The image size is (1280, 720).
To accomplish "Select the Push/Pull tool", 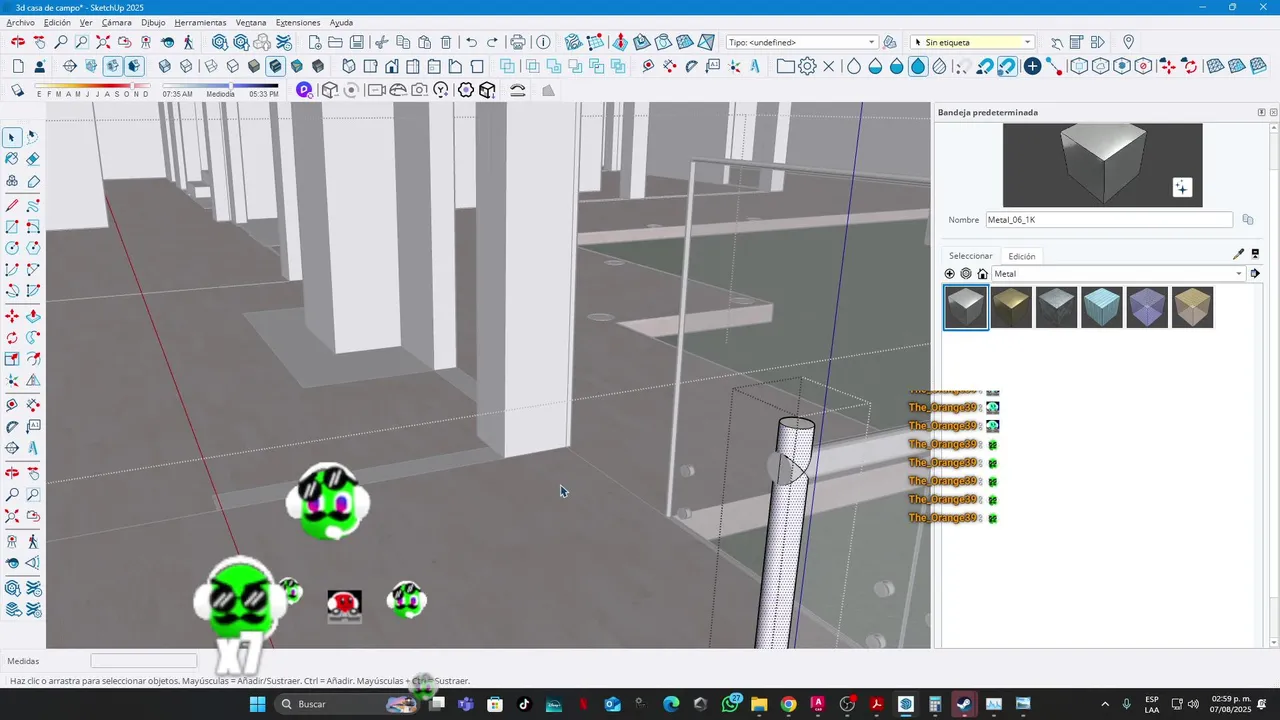I will [33, 316].
